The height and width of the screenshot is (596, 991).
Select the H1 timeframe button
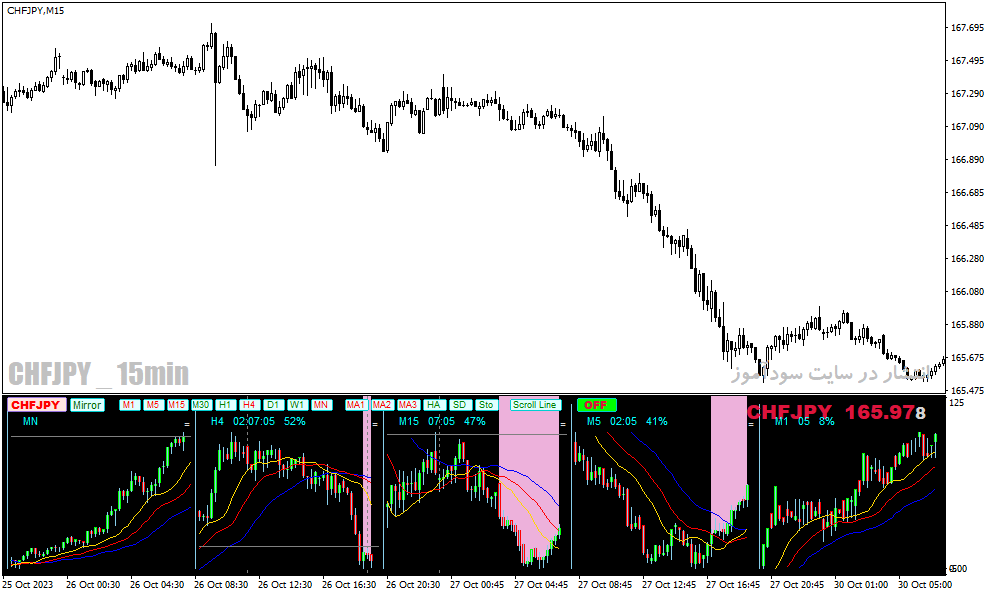pyautogui.click(x=225, y=405)
